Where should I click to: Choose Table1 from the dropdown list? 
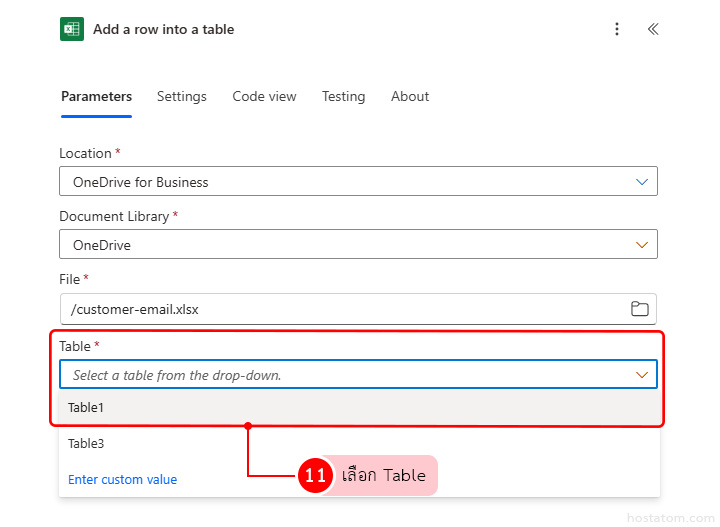pyautogui.click(x=86, y=408)
